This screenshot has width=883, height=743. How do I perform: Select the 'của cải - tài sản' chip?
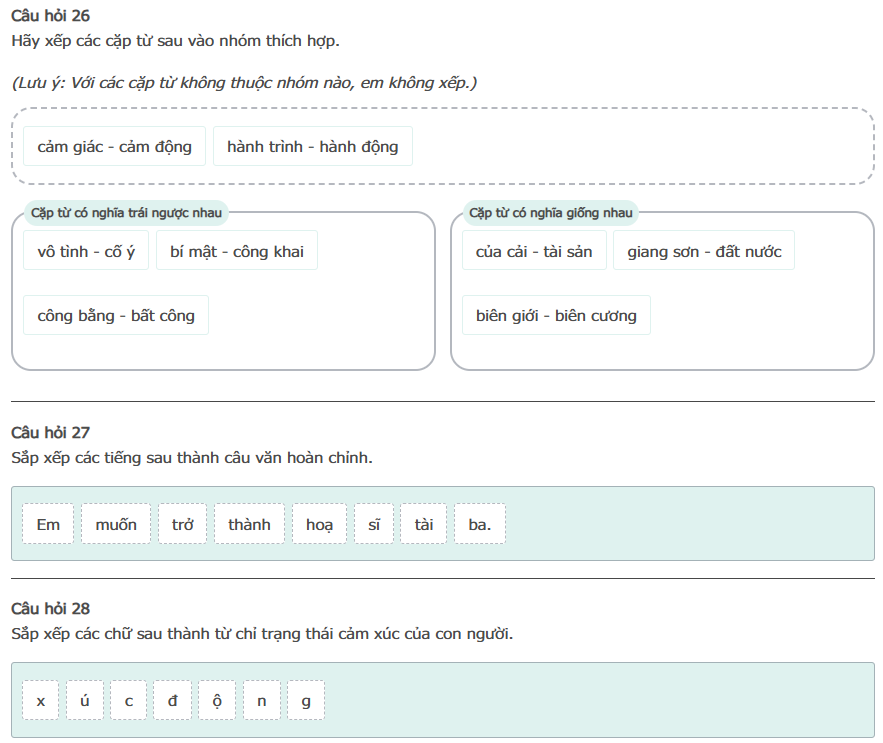(x=534, y=251)
